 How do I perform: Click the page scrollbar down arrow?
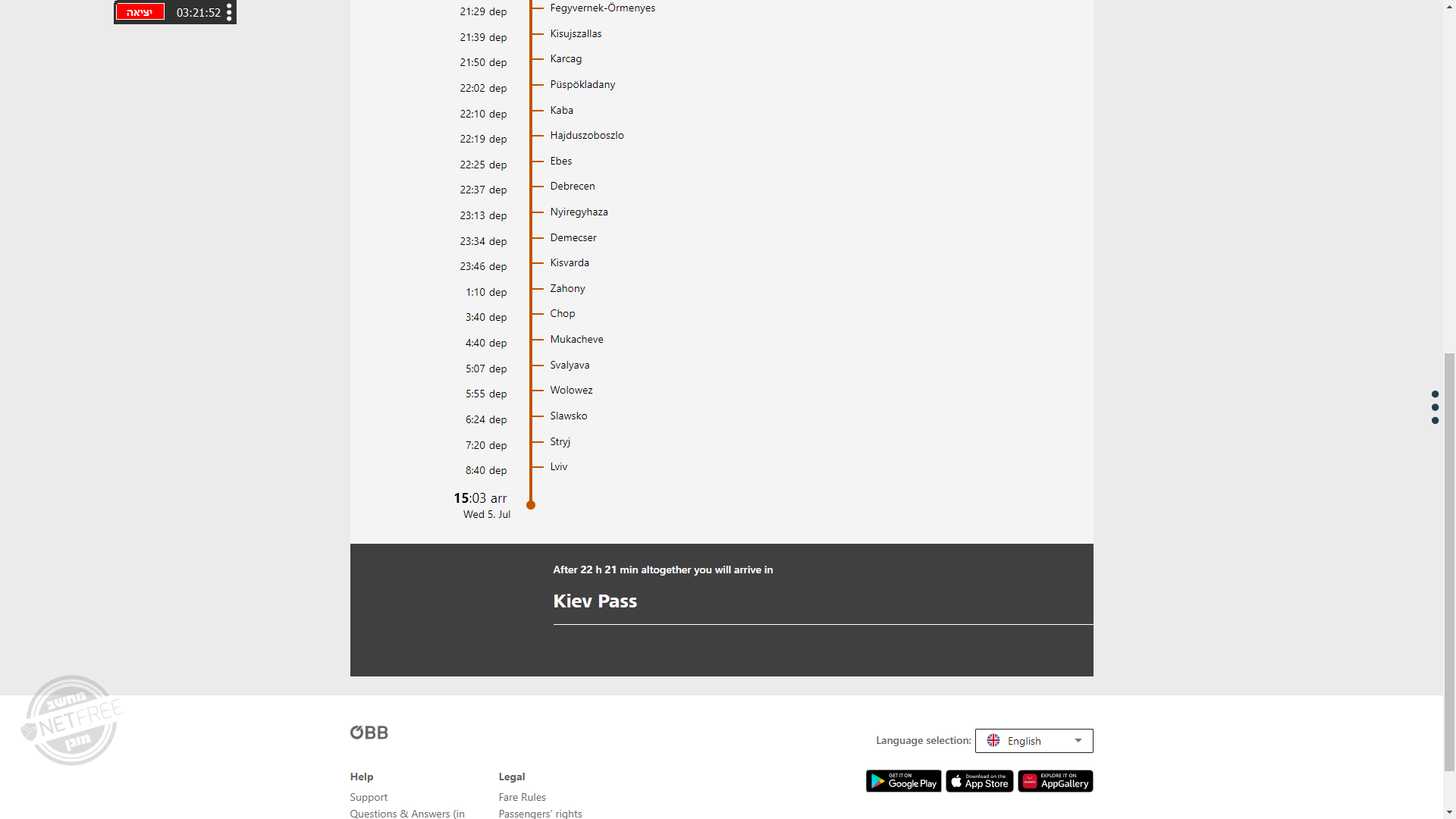click(1449, 812)
